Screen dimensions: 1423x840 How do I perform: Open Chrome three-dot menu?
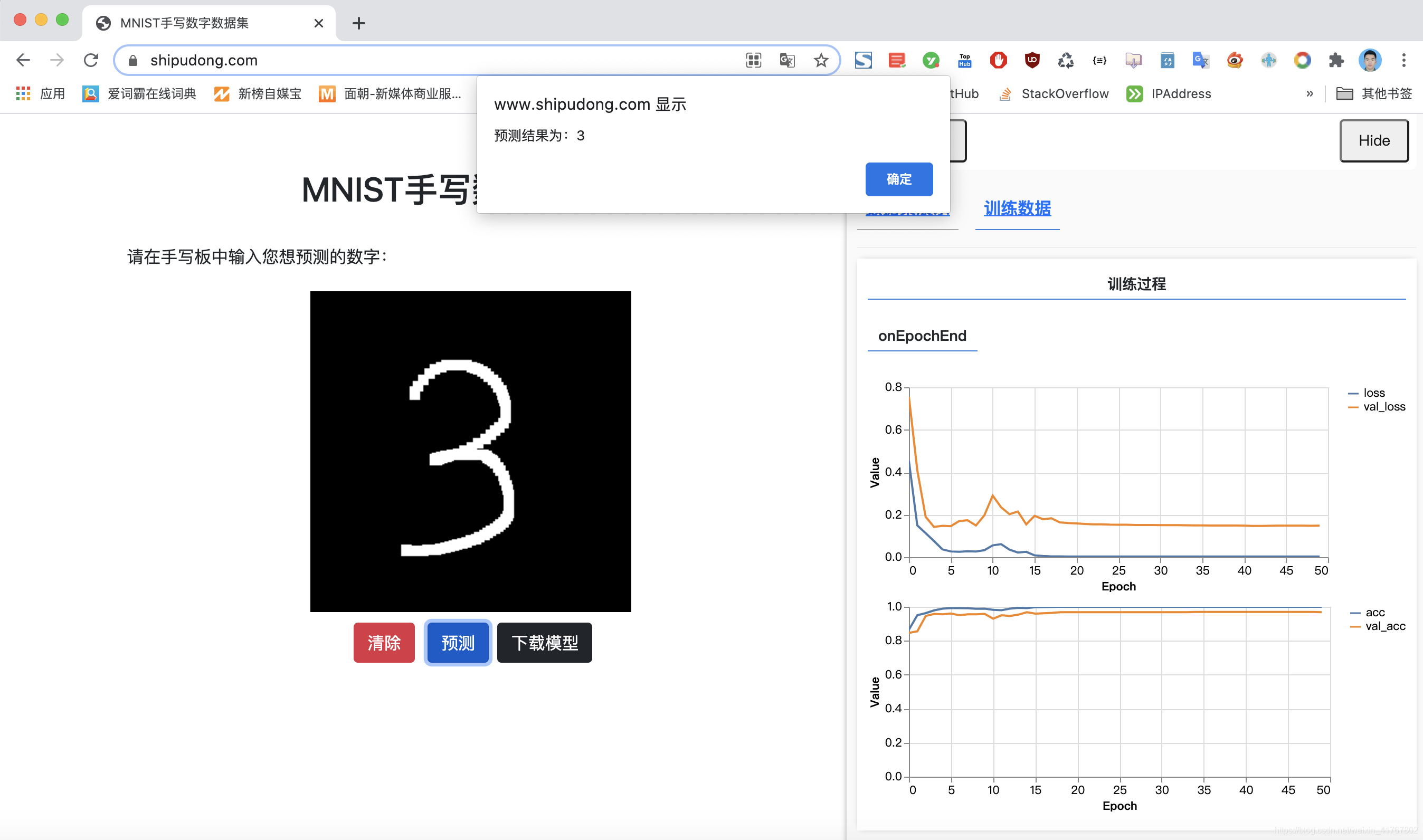1403,60
